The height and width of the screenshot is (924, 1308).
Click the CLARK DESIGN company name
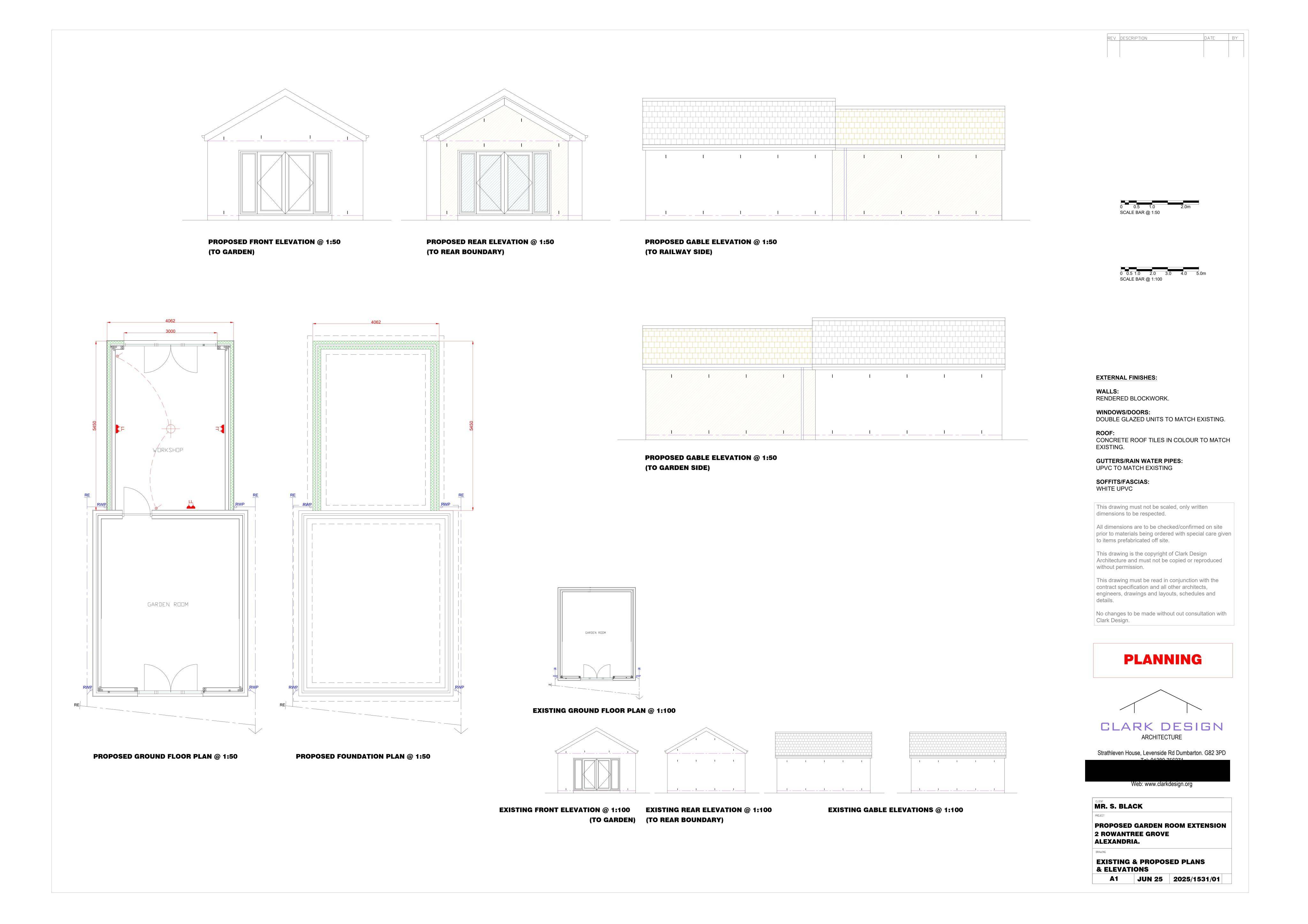pos(1162,726)
